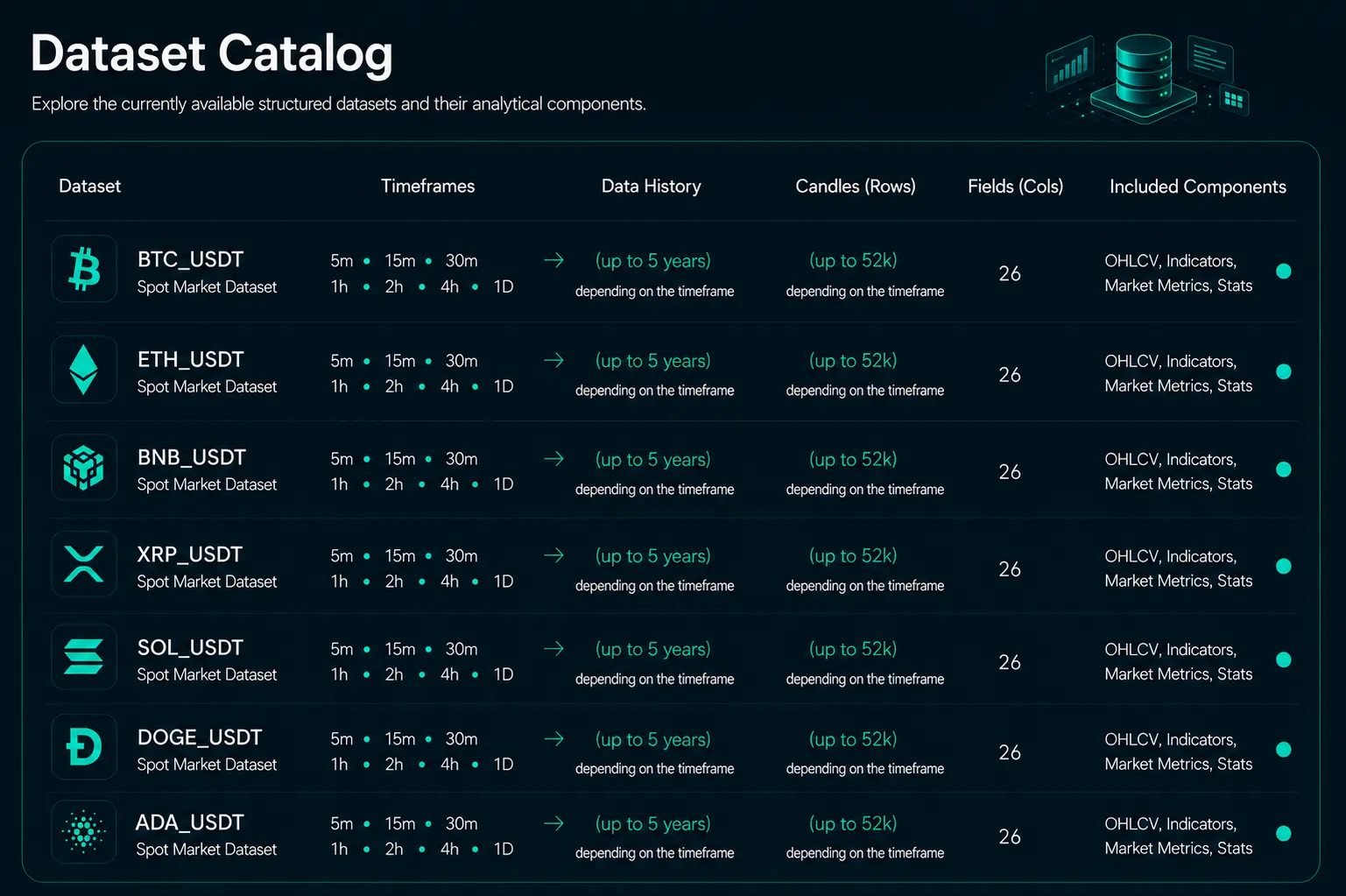1346x896 pixels.
Task: Click the green status dot for BTC_USDT
Action: click(1284, 272)
